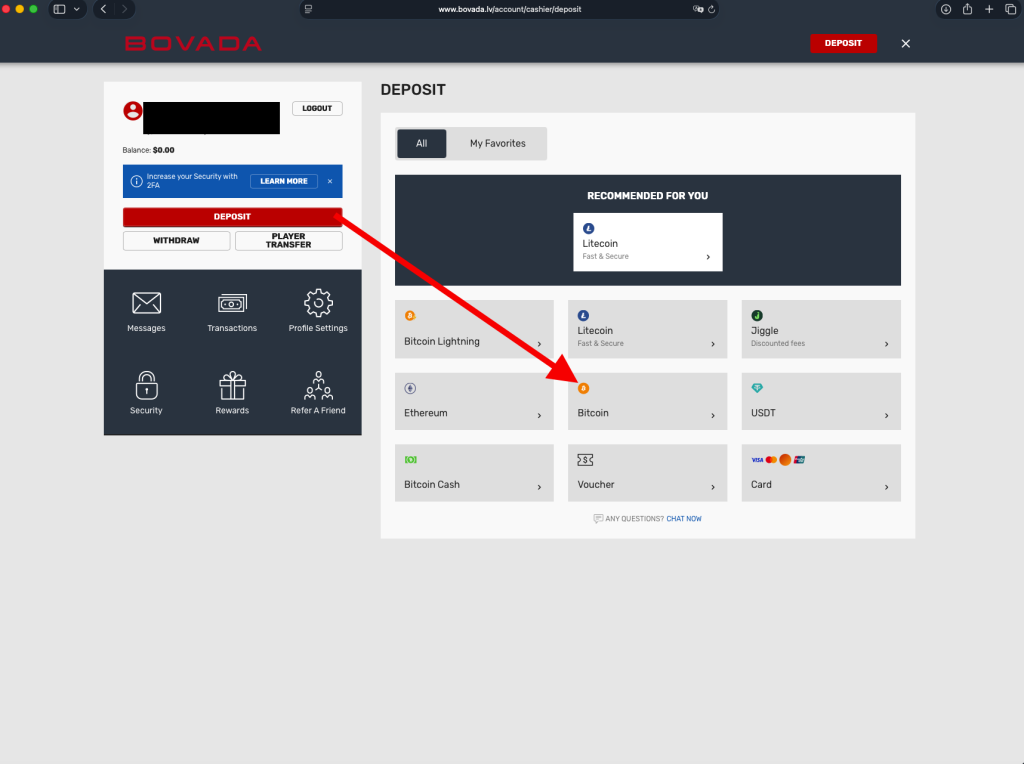Click the LOGOUT button
Viewport: 1024px width, 764px height.
[317, 108]
